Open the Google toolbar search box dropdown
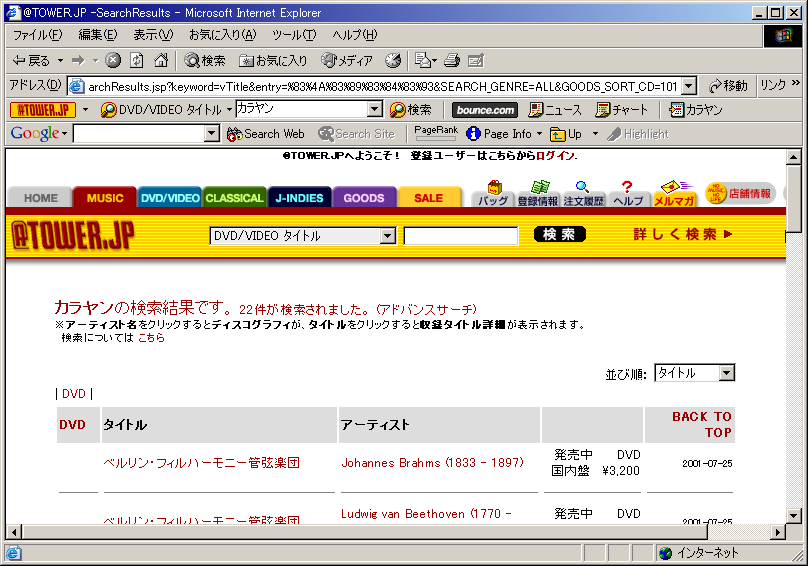Viewport: 808px width, 566px height. point(211,134)
